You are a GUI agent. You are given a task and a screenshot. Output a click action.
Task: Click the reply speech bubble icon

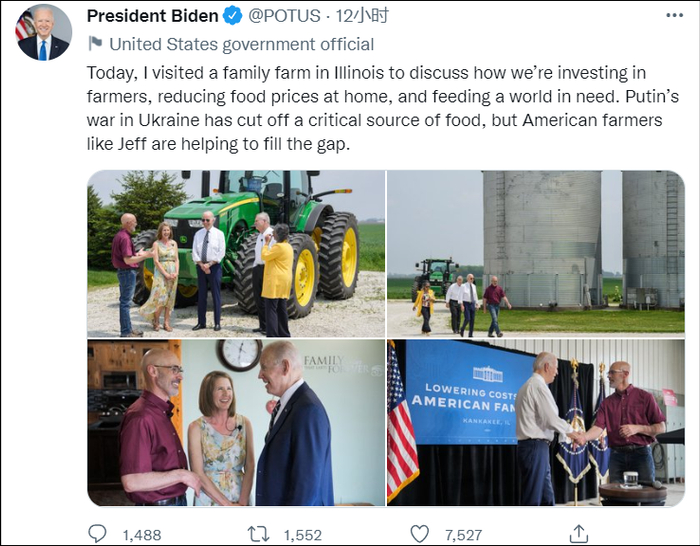coord(97,534)
